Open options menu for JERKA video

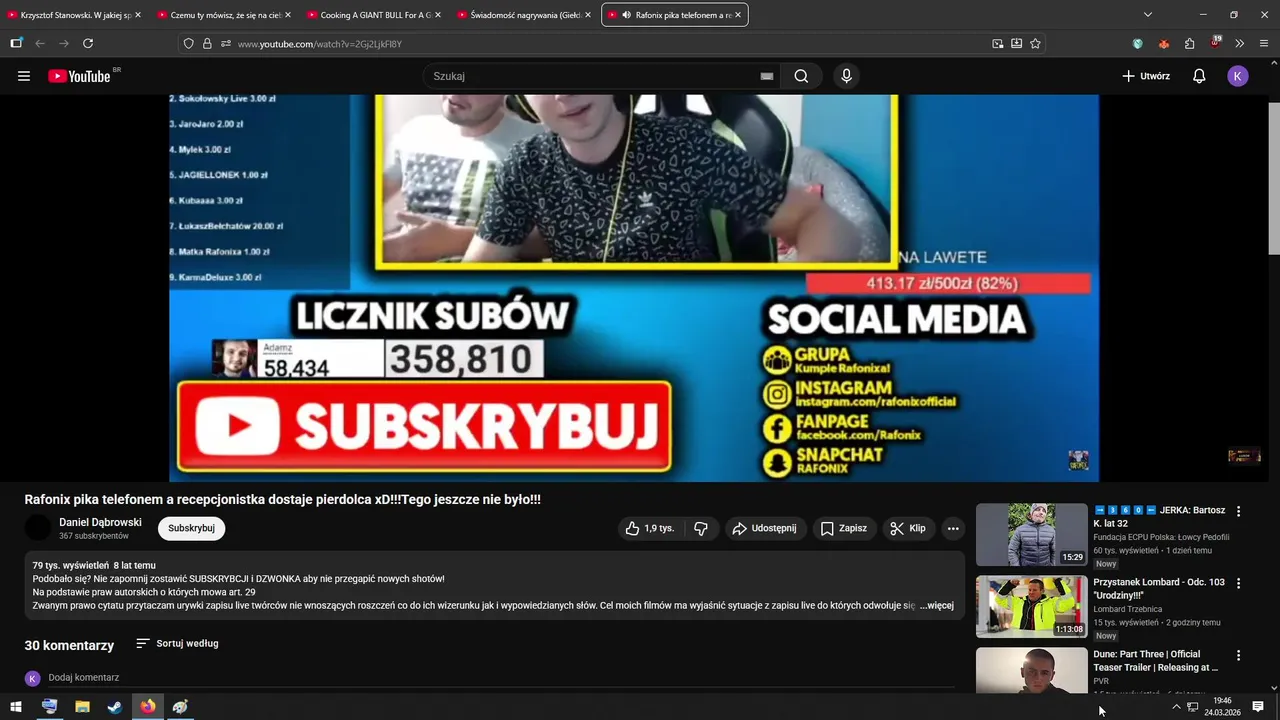point(1238,511)
